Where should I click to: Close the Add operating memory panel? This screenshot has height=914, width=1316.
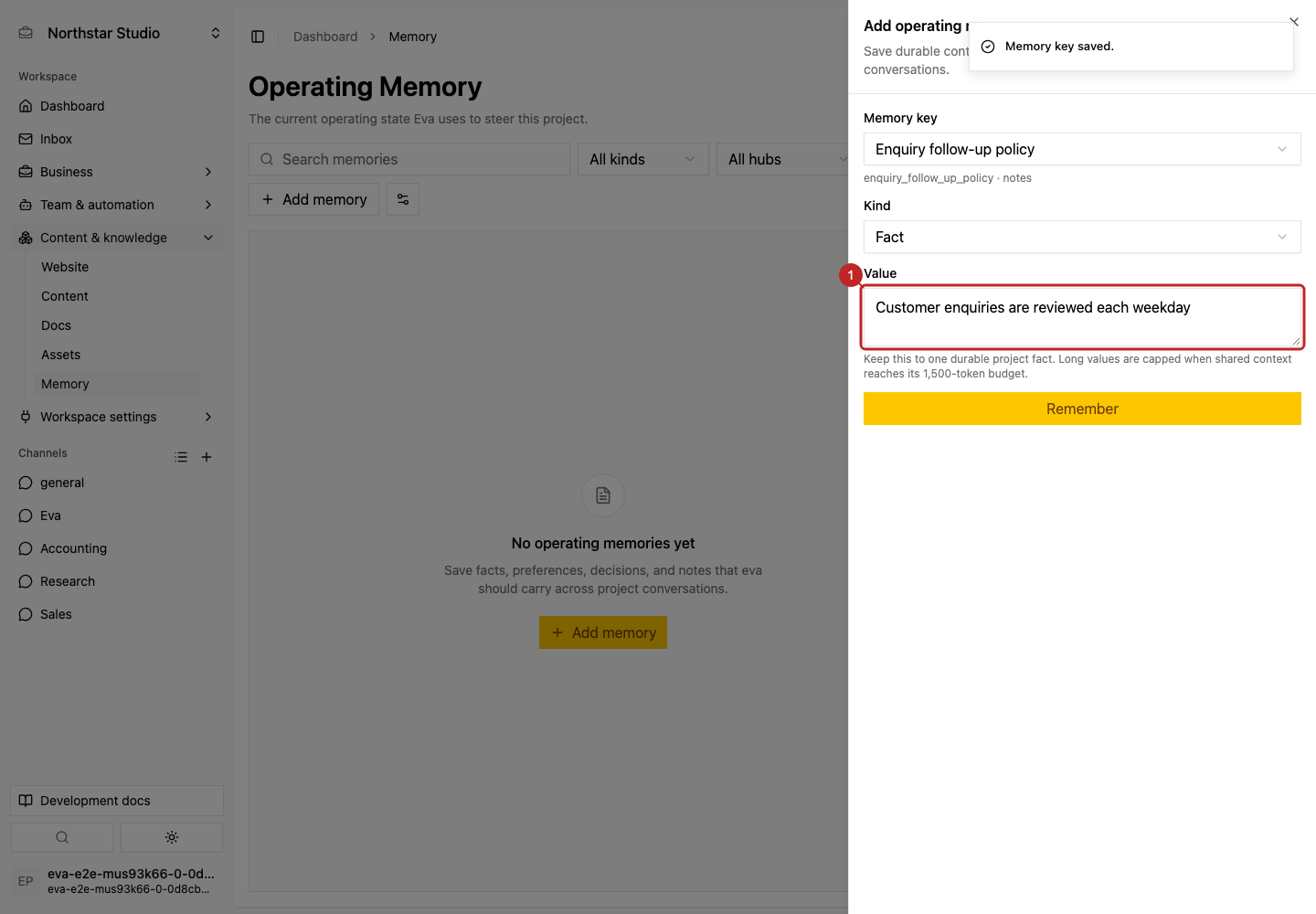[x=1294, y=21]
